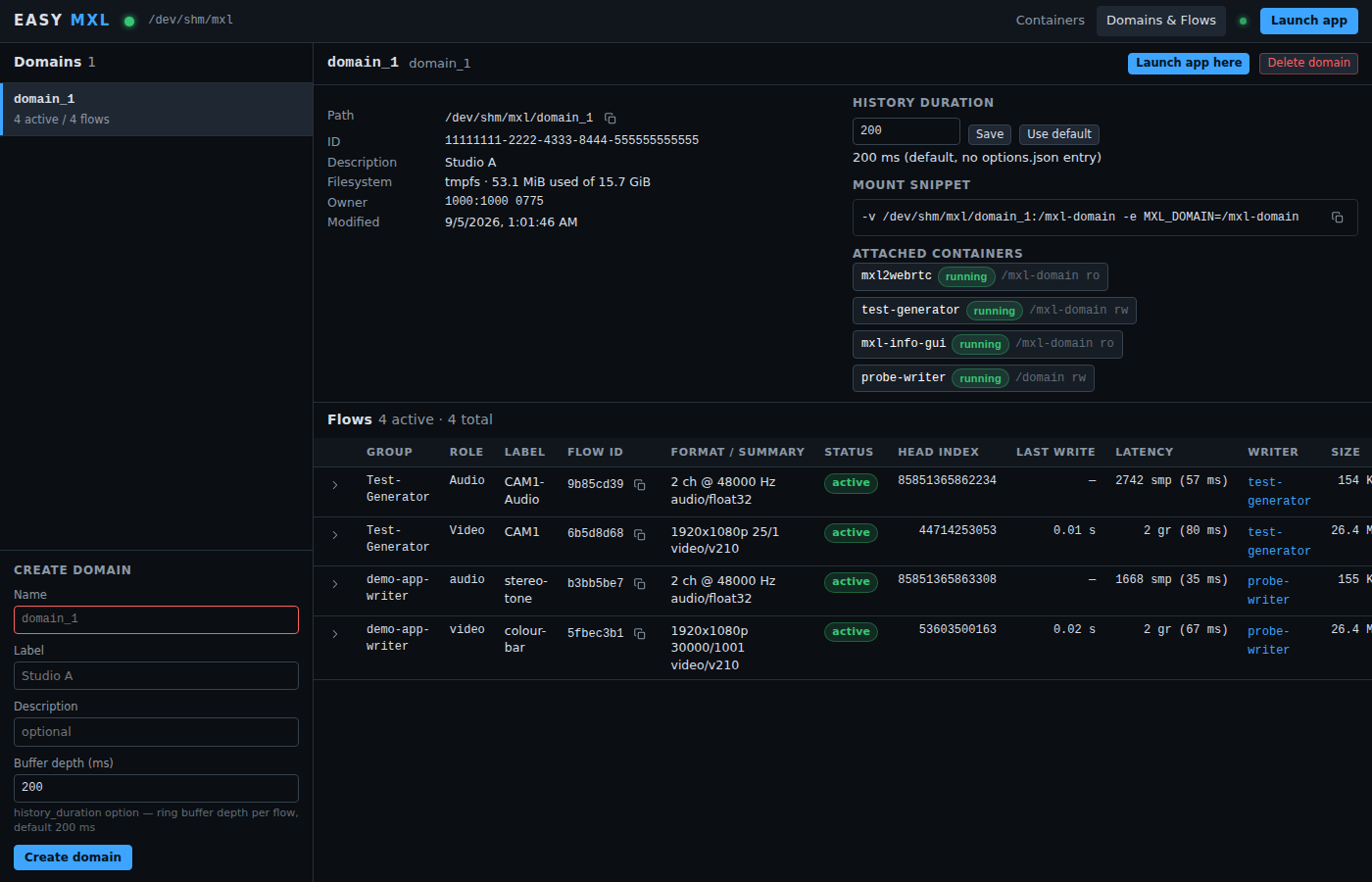This screenshot has width=1372, height=882.
Task: Click the Launch app button in header
Action: [1308, 21]
